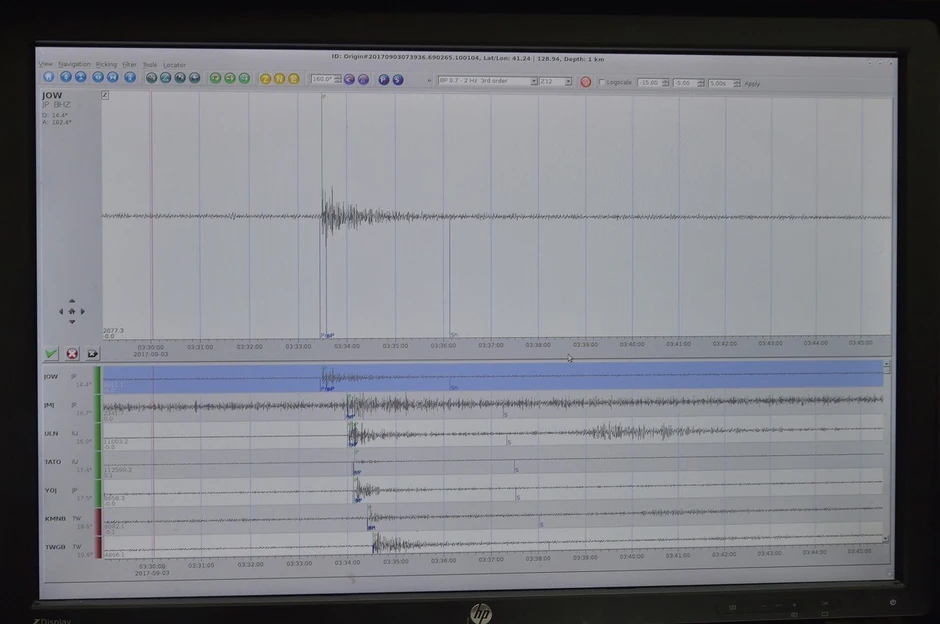The image size is (940, 624).
Task: Open the Locator menu
Action: click(x=174, y=65)
